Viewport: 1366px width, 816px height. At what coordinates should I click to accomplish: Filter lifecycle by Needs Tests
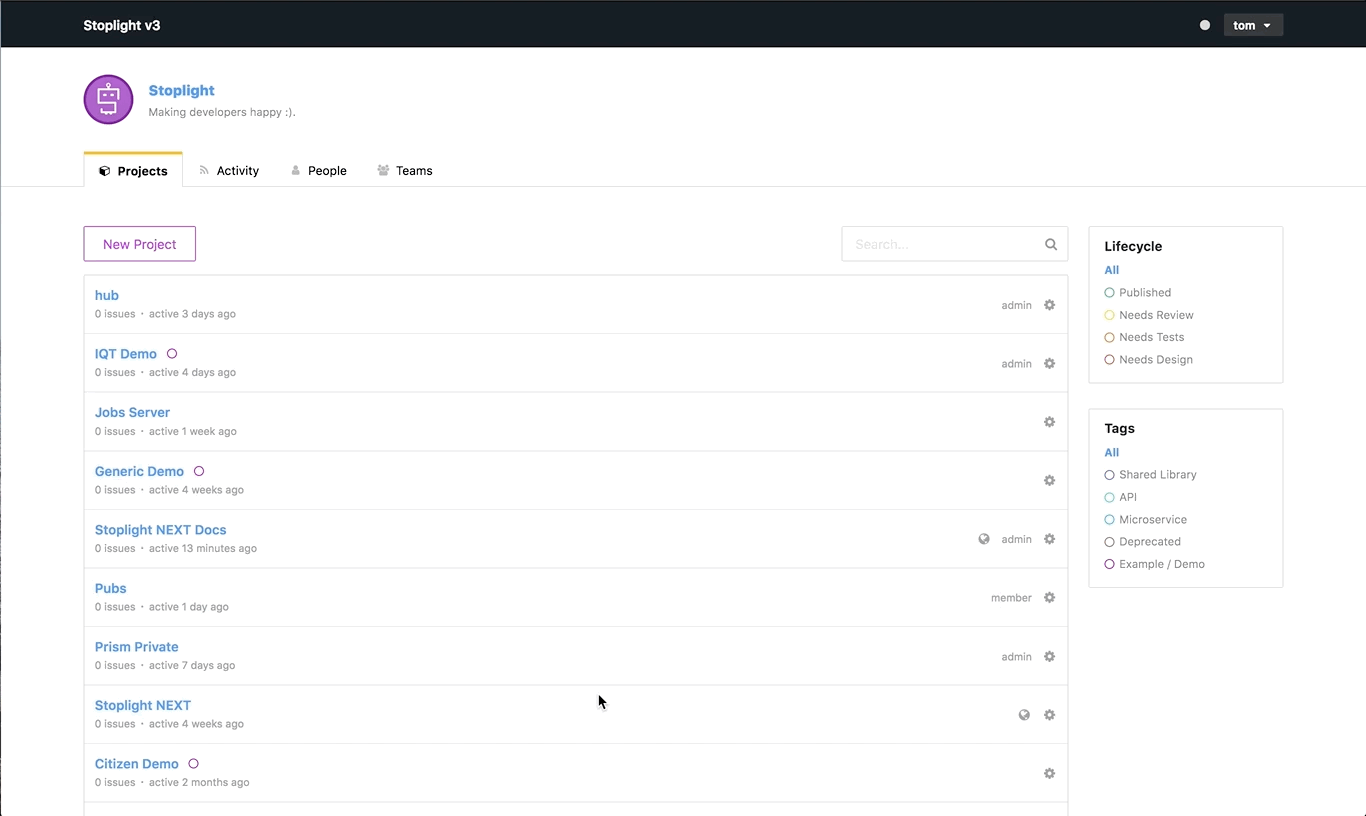click(1144, 337)
